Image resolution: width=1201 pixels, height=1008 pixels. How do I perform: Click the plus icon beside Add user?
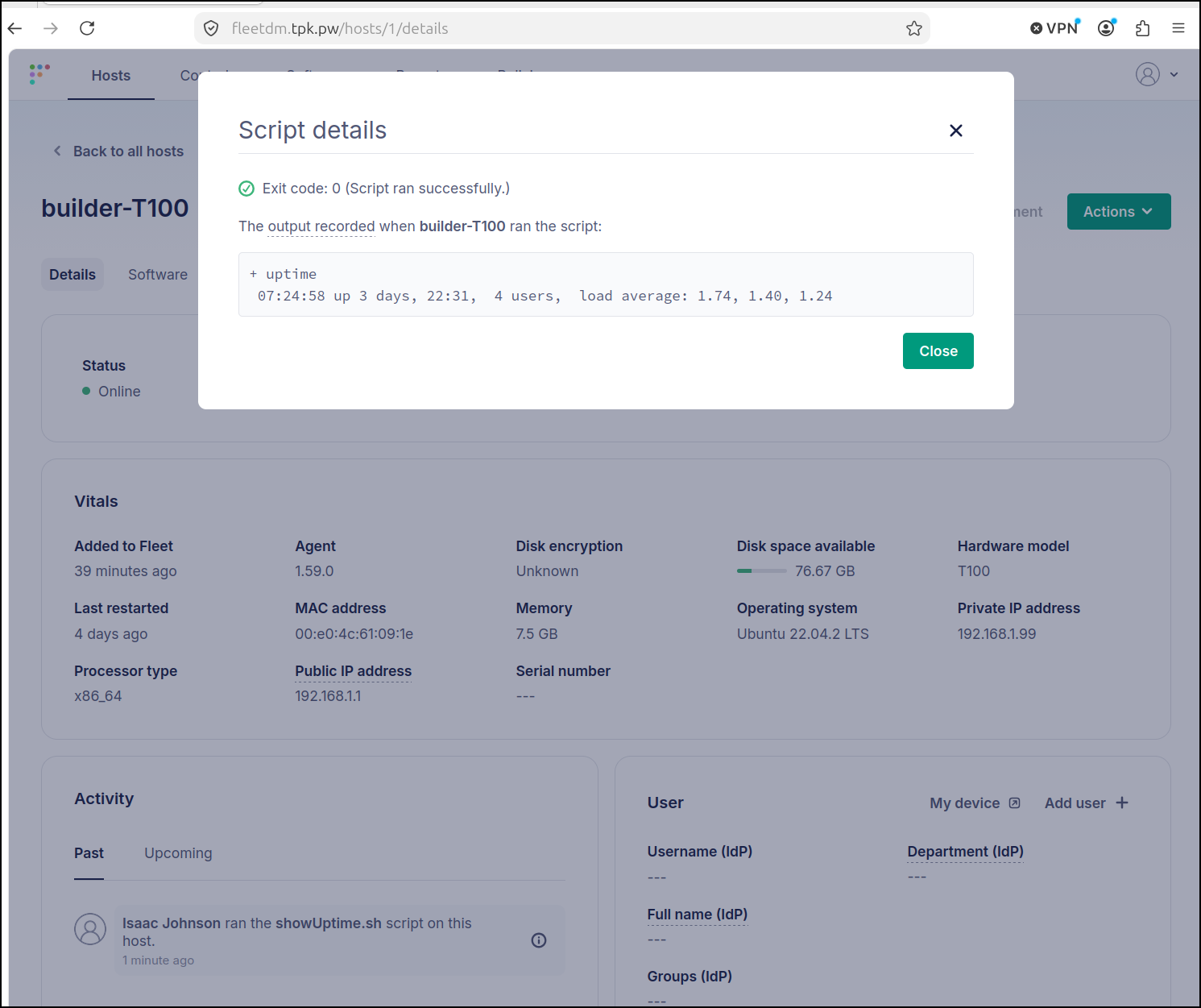pyautogui.click(x=1122, y=803)
